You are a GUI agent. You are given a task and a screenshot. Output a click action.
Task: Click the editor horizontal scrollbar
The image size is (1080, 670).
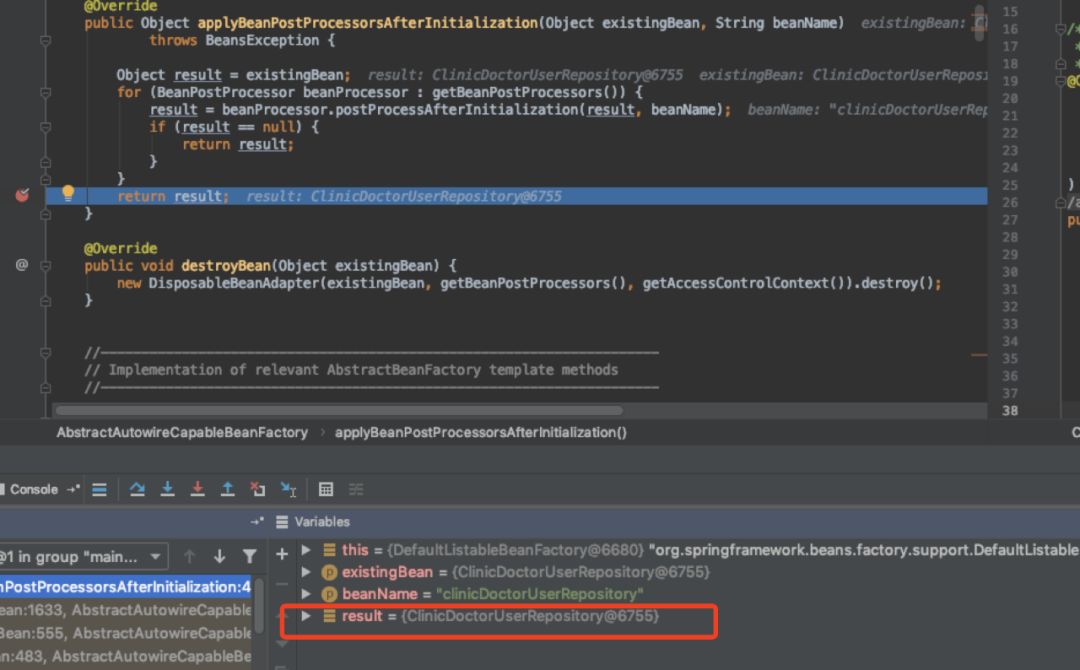[340, 410]
